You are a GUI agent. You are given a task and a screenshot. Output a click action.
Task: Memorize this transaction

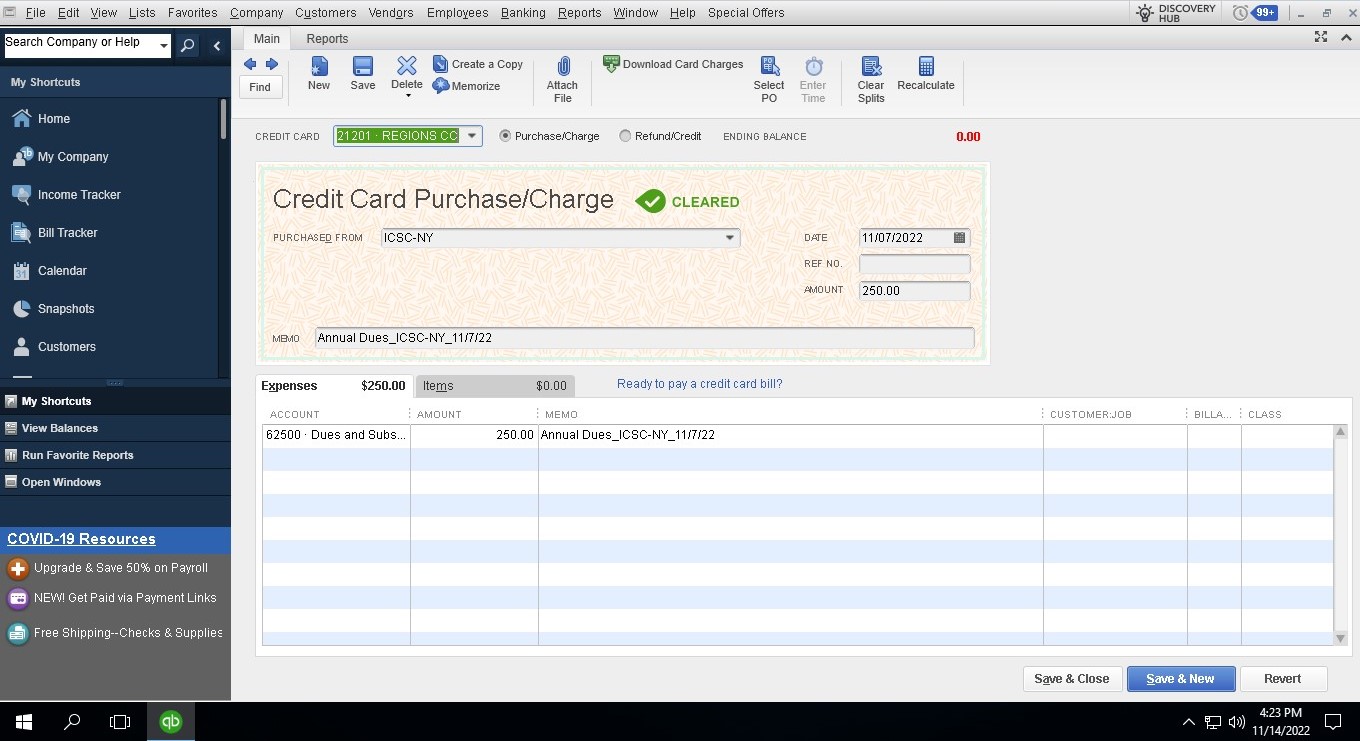point(467,86)
